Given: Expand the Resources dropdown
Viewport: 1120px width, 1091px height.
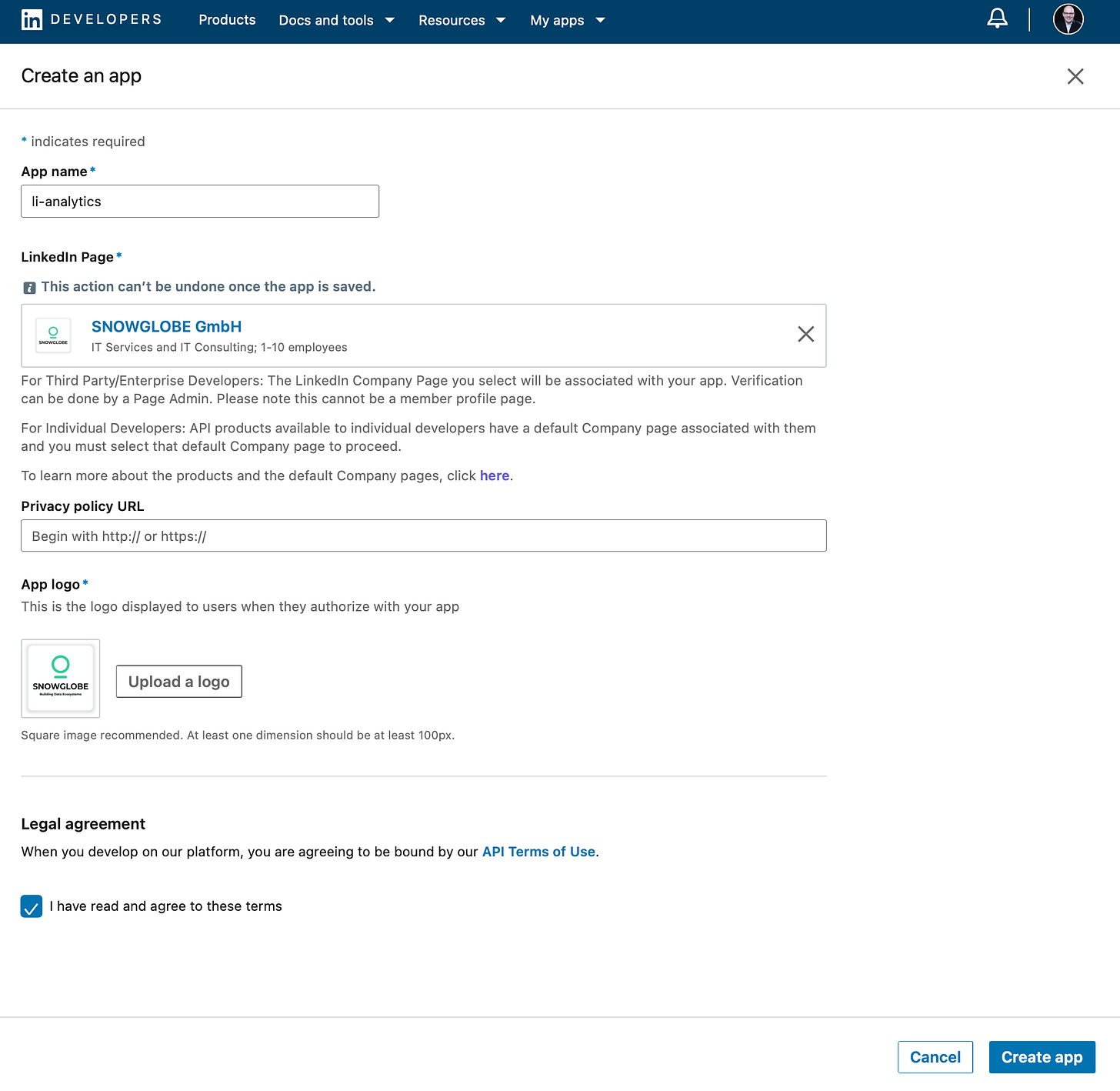Looking at the screenshot, I should pos(462,20).
